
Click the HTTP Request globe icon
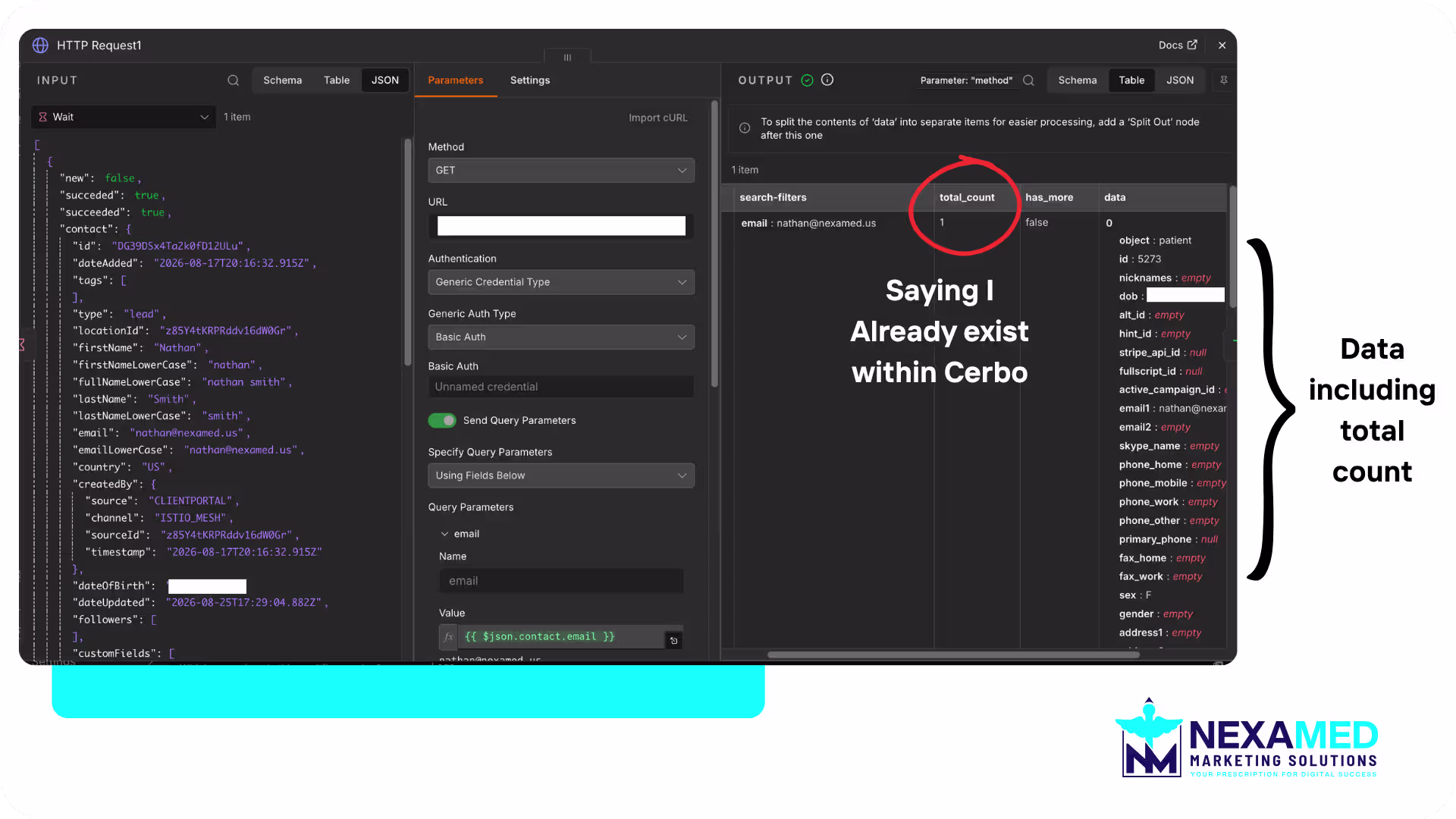point(41,45)
